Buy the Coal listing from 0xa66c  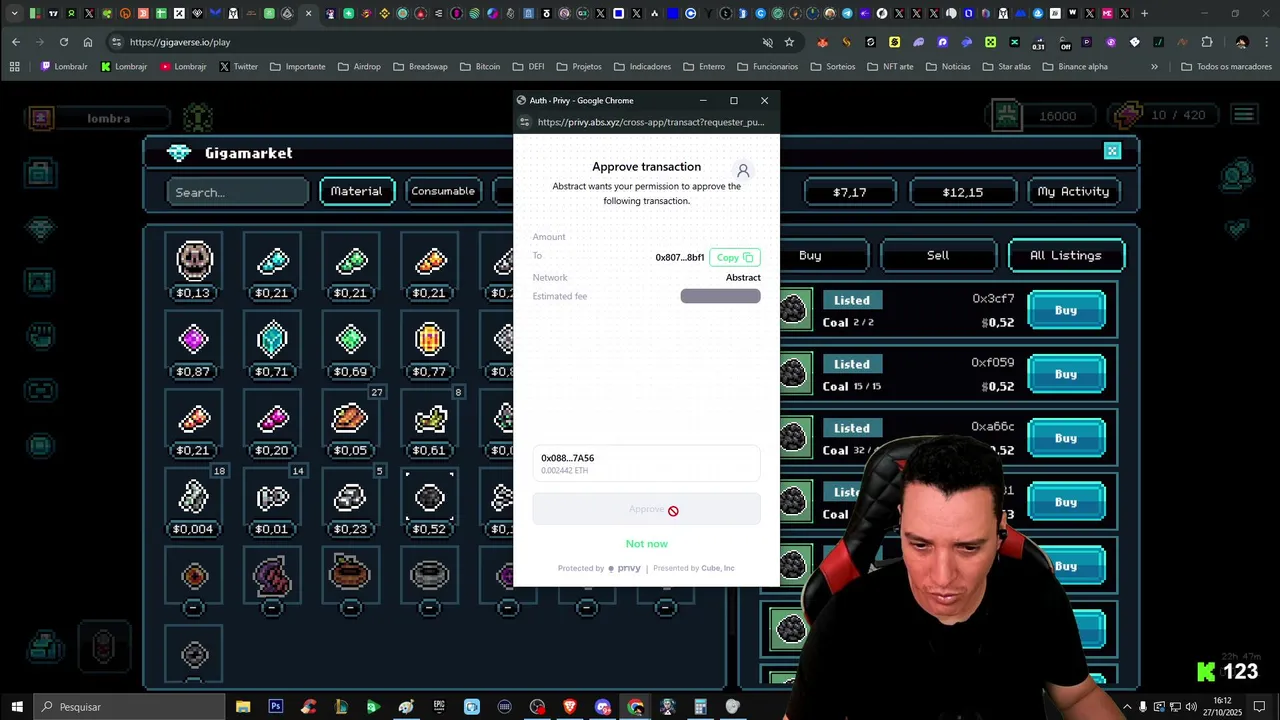(1066, 438)
